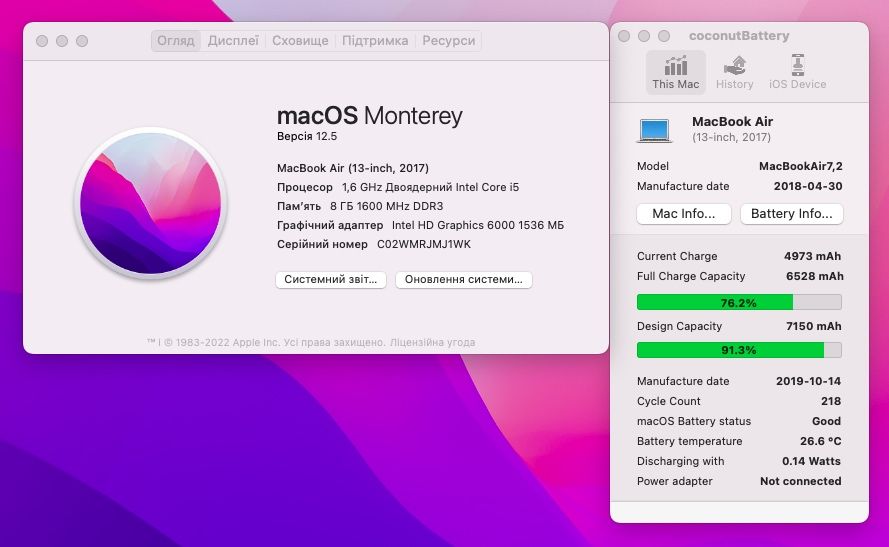Viewport: 889px width, 547px height.
Task: Open Mac Info... in coconutBattery
Action: point(684,214)
